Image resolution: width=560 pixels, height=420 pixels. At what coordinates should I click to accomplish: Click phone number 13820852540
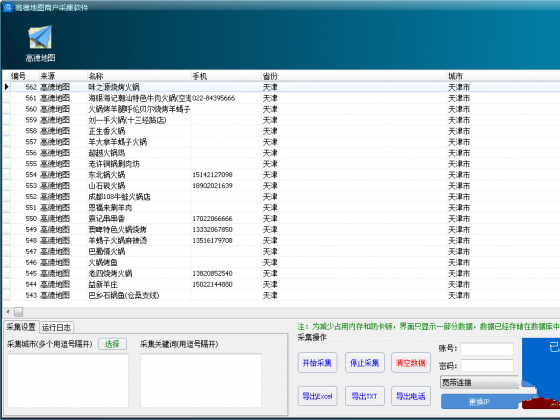coord(212,274)
